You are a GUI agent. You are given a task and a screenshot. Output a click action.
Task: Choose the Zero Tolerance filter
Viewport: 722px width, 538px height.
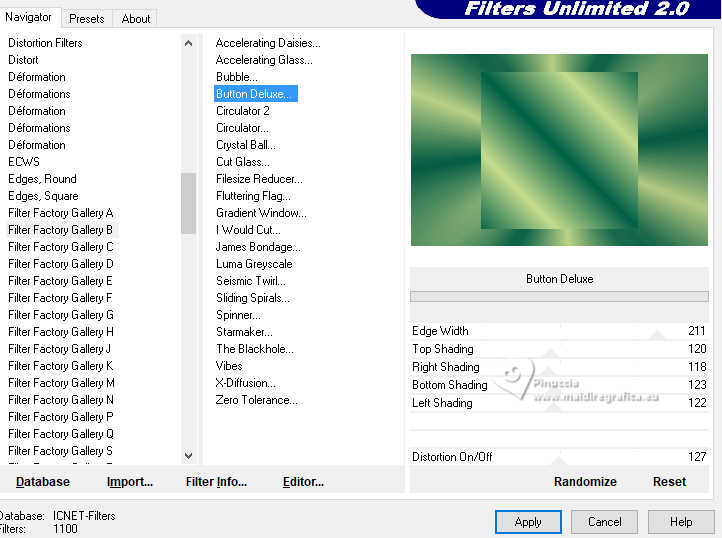point(256,400)
